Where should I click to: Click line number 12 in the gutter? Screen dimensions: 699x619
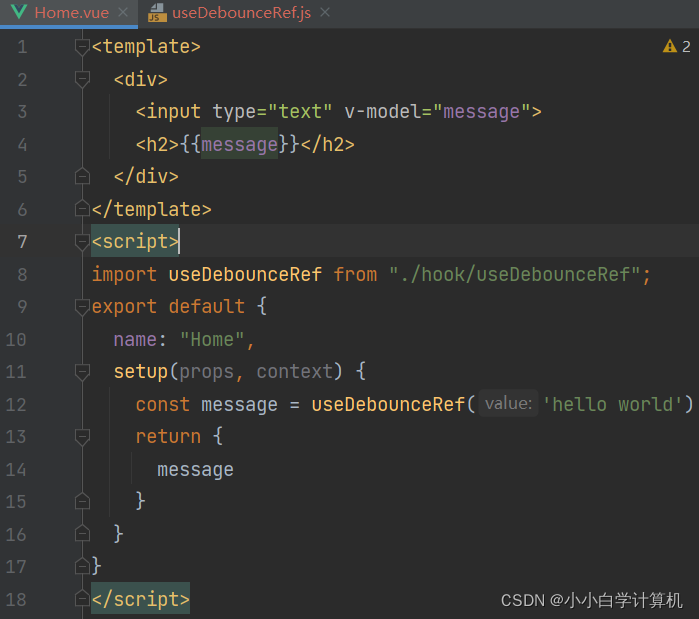tap(16, 405)
